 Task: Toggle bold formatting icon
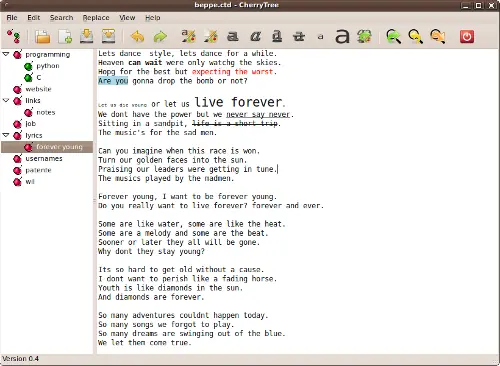(233, 36)
